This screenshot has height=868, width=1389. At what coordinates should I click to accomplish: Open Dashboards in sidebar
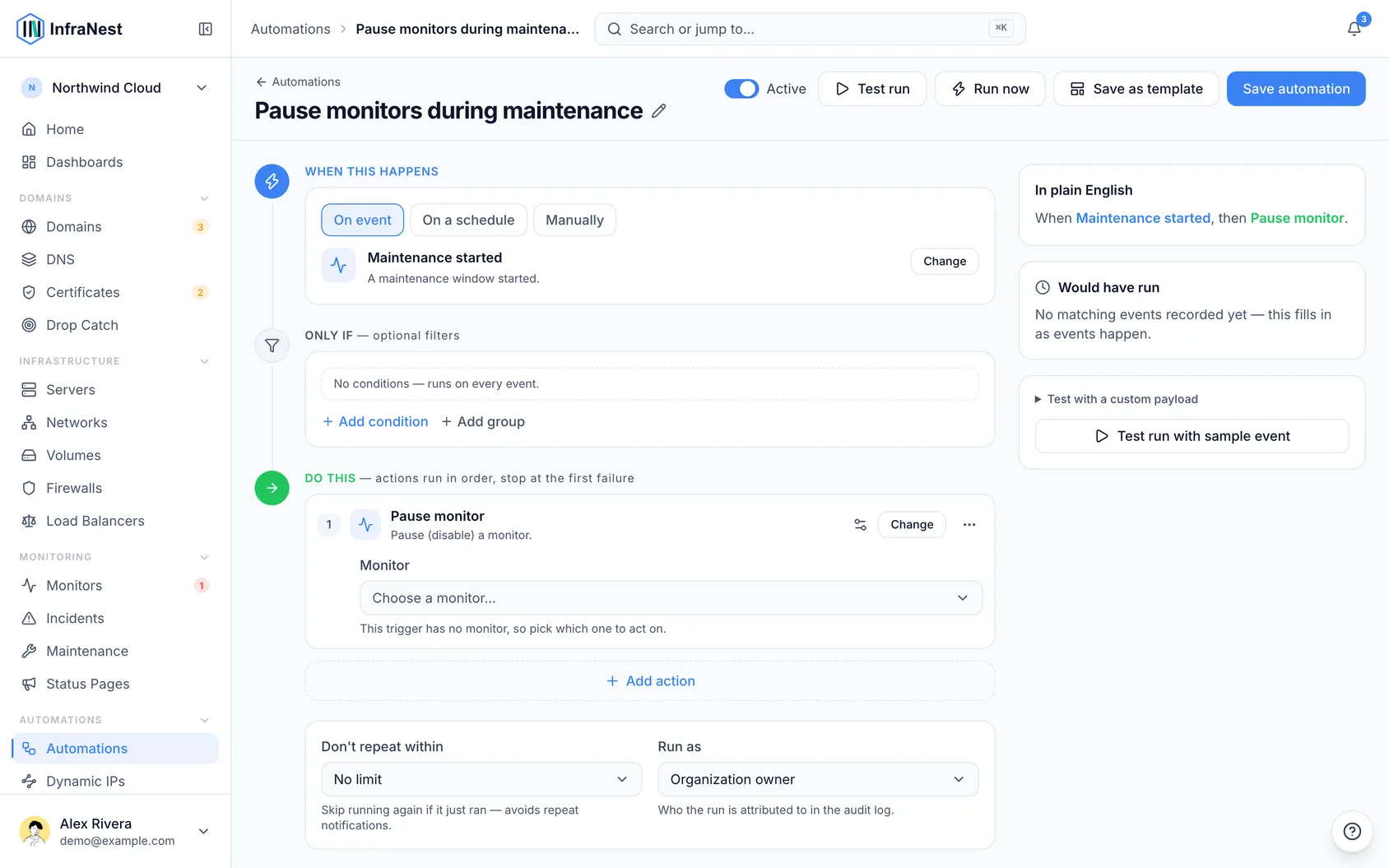coord(115,162)
